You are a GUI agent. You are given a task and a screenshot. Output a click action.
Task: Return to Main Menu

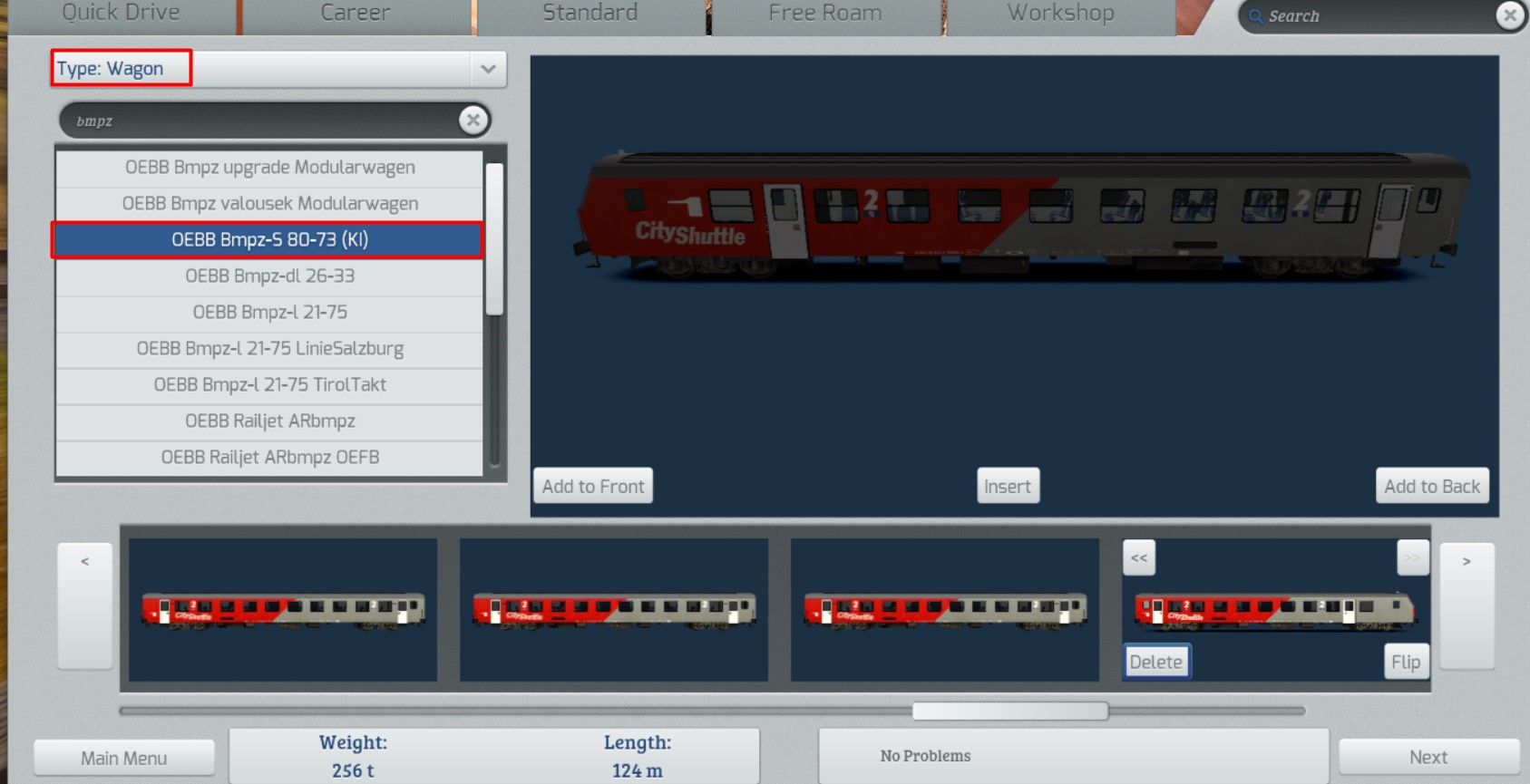pos(124,758)
